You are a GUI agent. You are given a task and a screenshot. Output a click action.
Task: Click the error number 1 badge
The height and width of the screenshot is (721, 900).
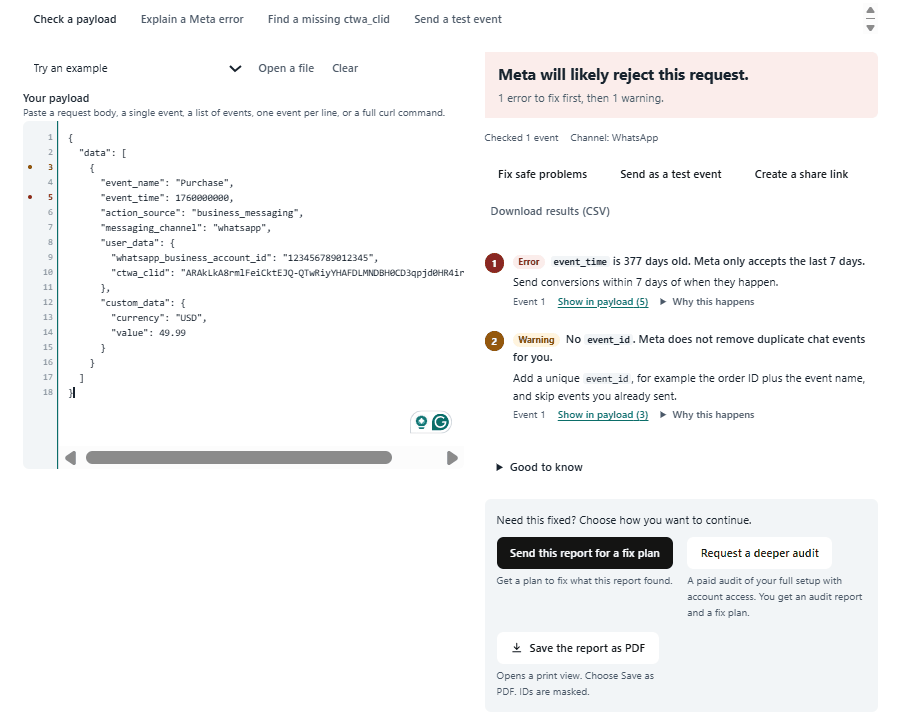click(494, 263)
